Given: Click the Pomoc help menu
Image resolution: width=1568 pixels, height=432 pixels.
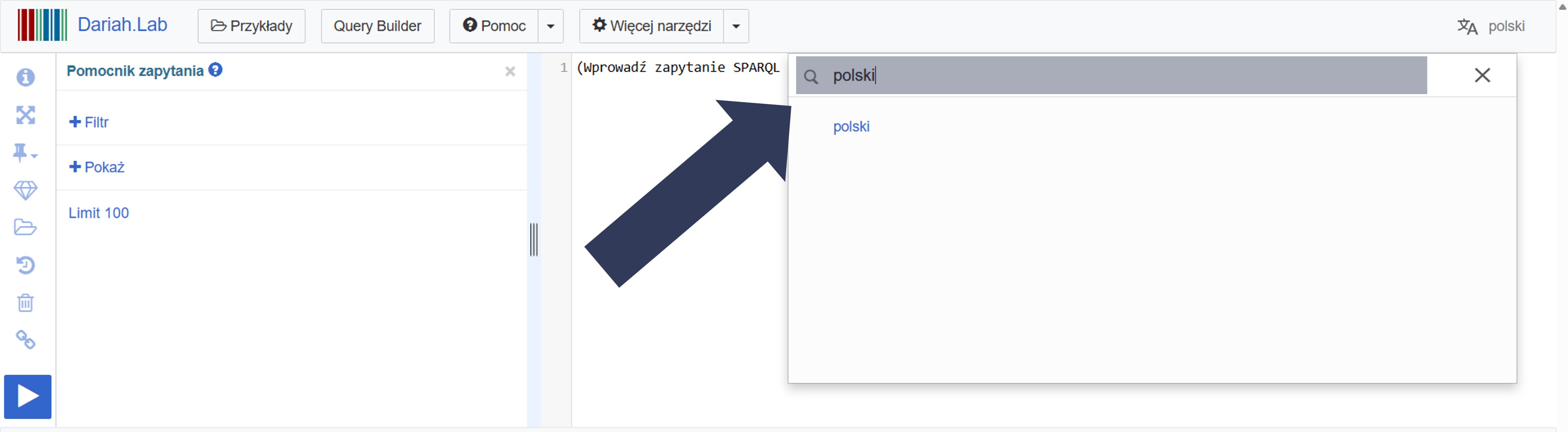Looking at the screenshot, I should [494, 26].
